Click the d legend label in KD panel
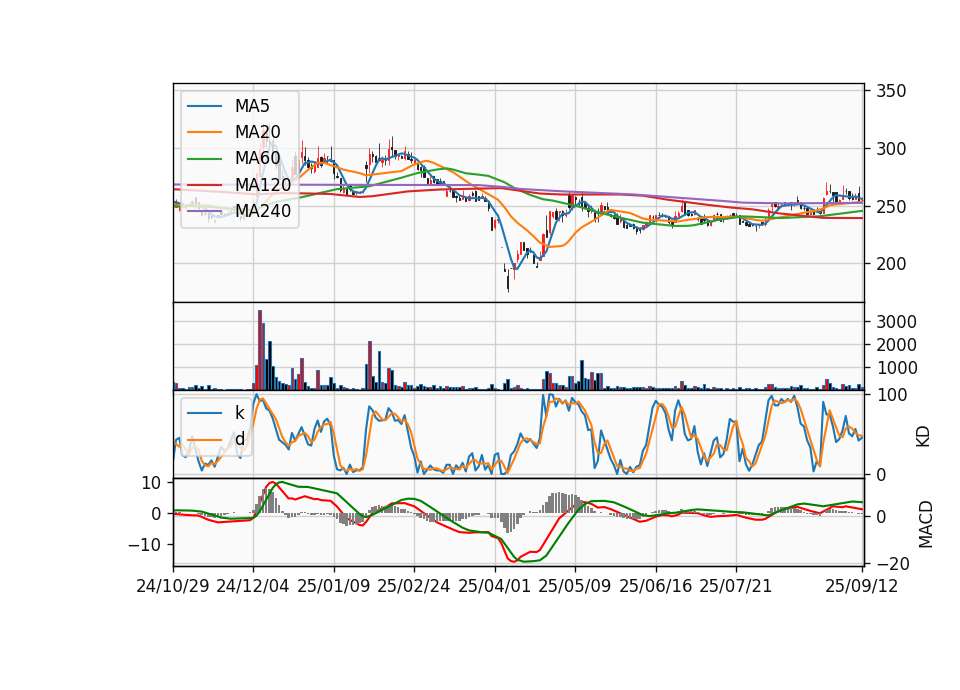The height and width of the screenshot is (690, 960). pos(239,438)
